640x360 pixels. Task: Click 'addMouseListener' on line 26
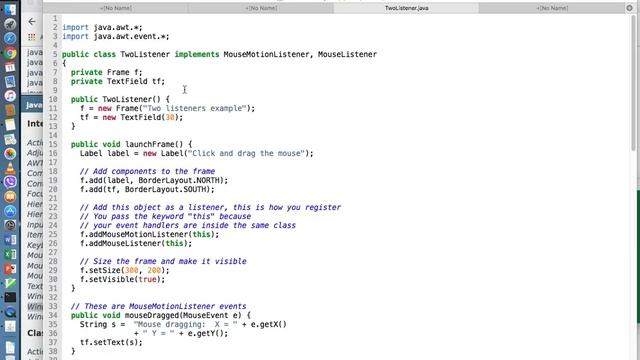pos(125,243)
